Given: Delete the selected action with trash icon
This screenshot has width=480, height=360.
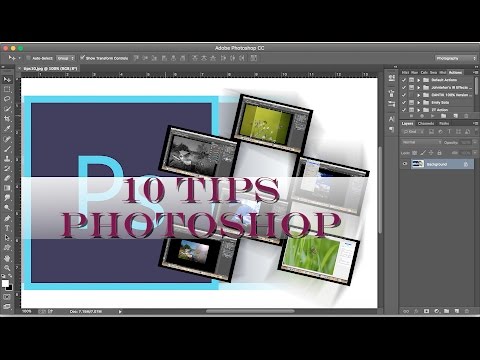Looking at the screenshot, I should [466, 116].
